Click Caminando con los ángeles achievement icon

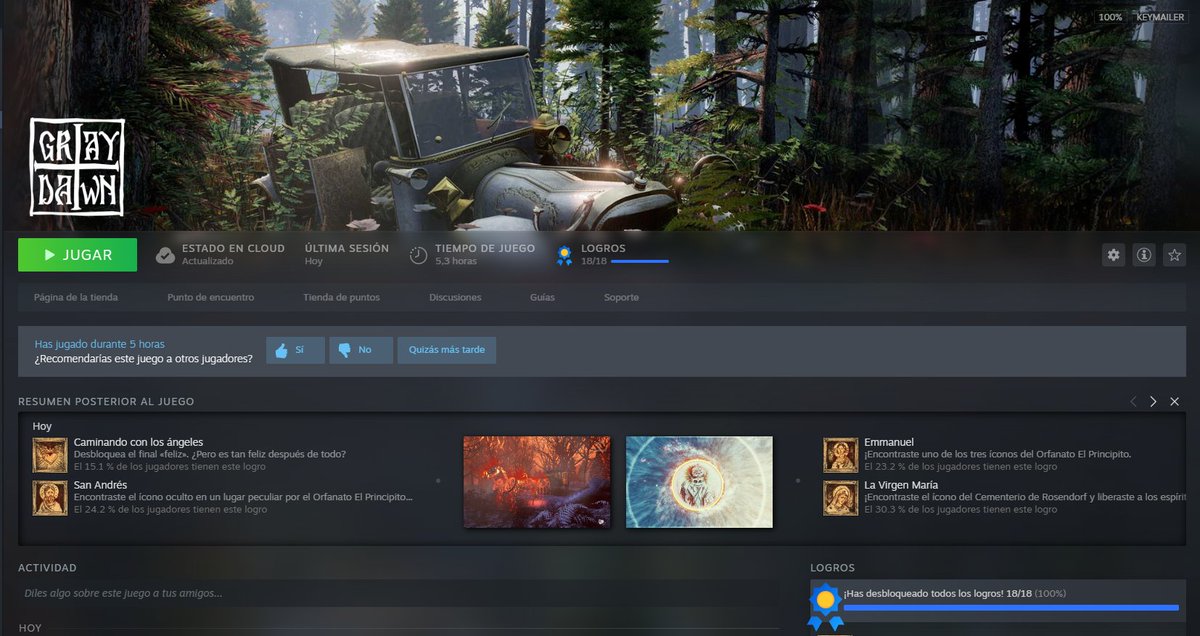pyautogui.click(x=50, y=455)
